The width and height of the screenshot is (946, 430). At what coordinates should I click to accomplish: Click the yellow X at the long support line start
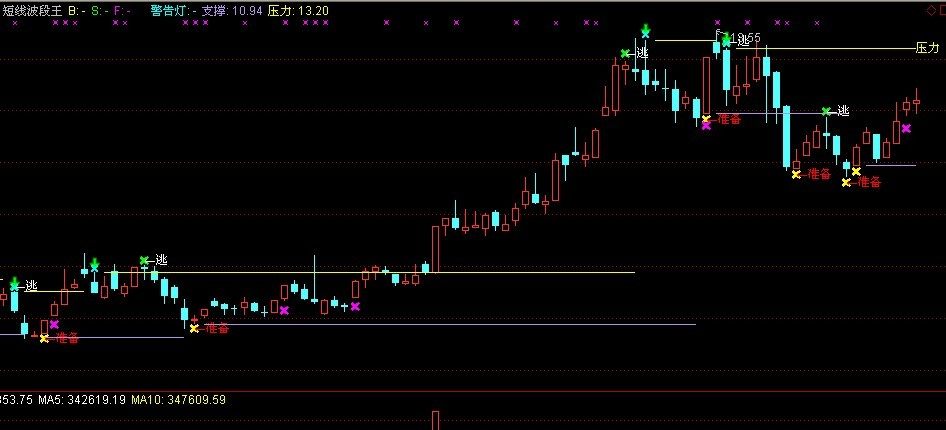tap(194, 329)
